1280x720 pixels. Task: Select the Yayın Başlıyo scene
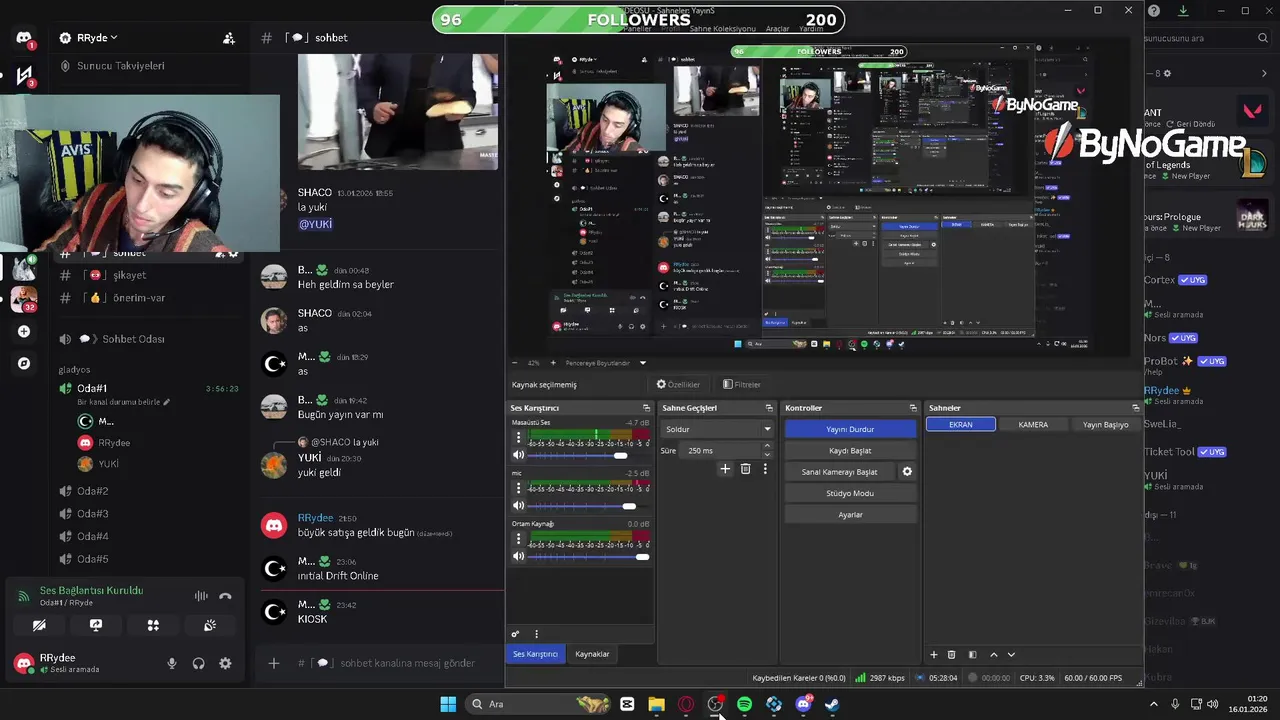tap(1105, 425)
